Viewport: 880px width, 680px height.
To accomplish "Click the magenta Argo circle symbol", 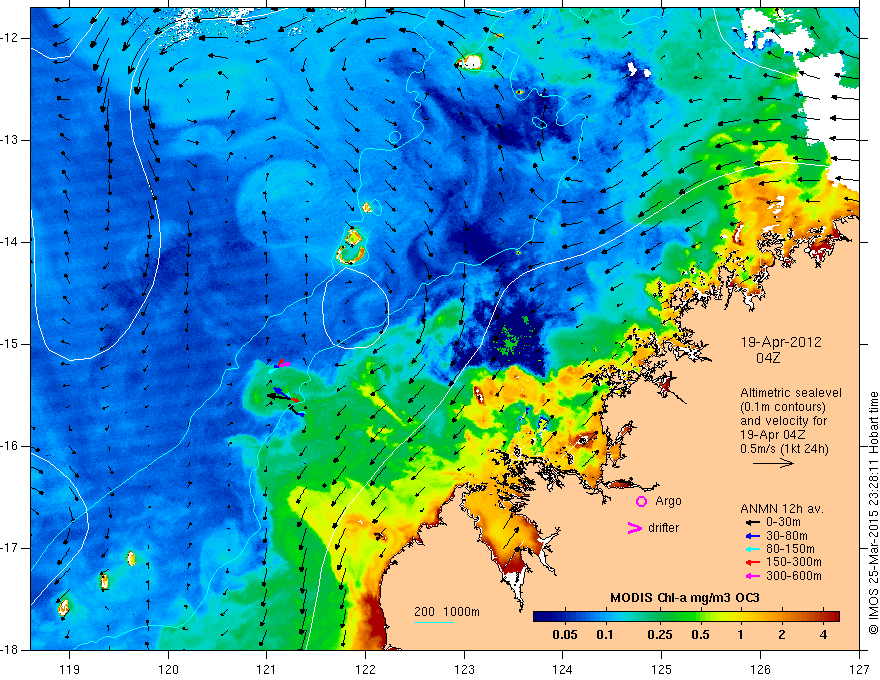I will (641, 501).
